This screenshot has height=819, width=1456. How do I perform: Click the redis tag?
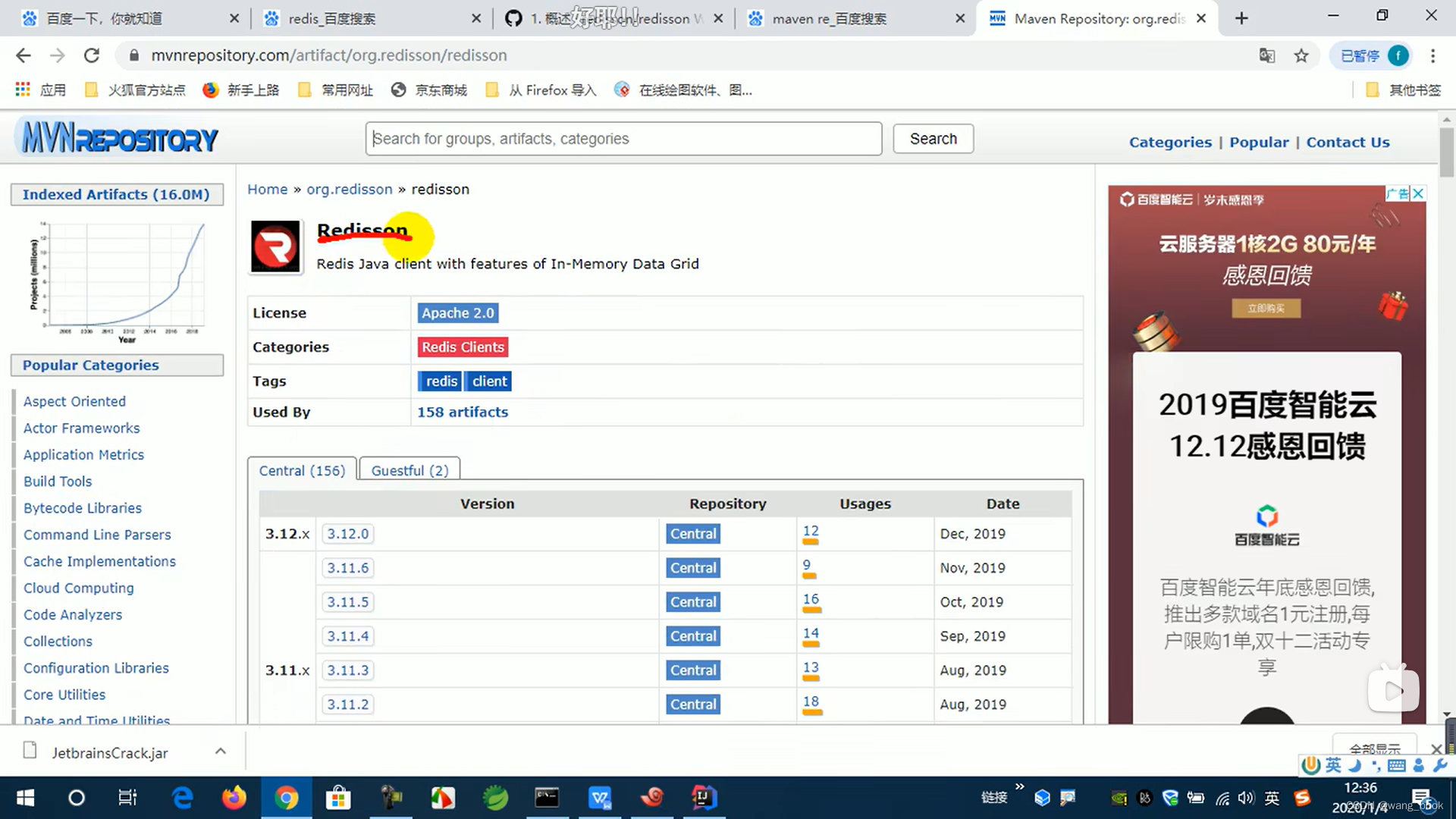pyautogui.click(x=441, y=381)
